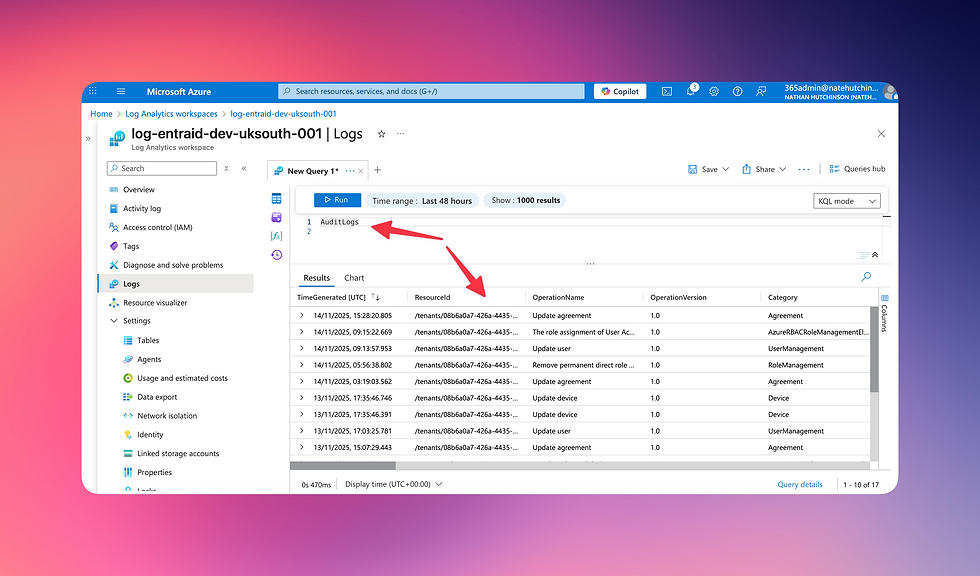
Task: Switch to the Chart tab in results
Action: pyautogui.click(x=355, y=277)
